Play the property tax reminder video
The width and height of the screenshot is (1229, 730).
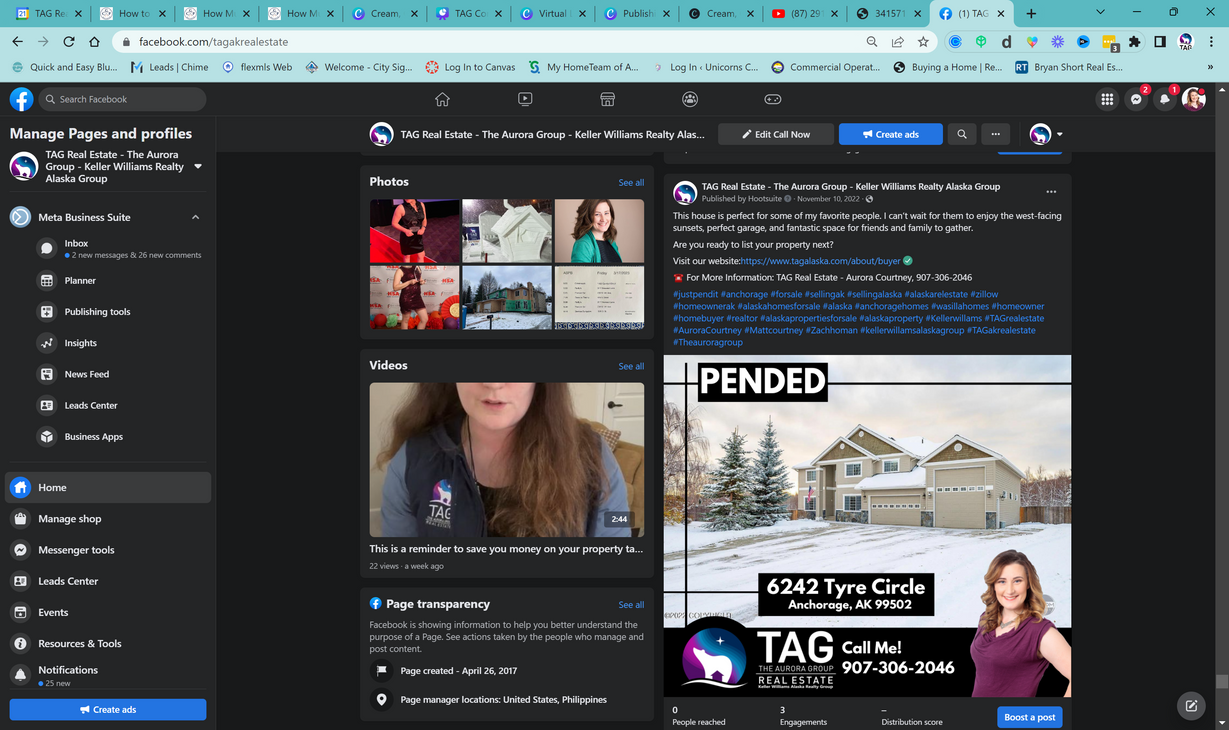507,459
